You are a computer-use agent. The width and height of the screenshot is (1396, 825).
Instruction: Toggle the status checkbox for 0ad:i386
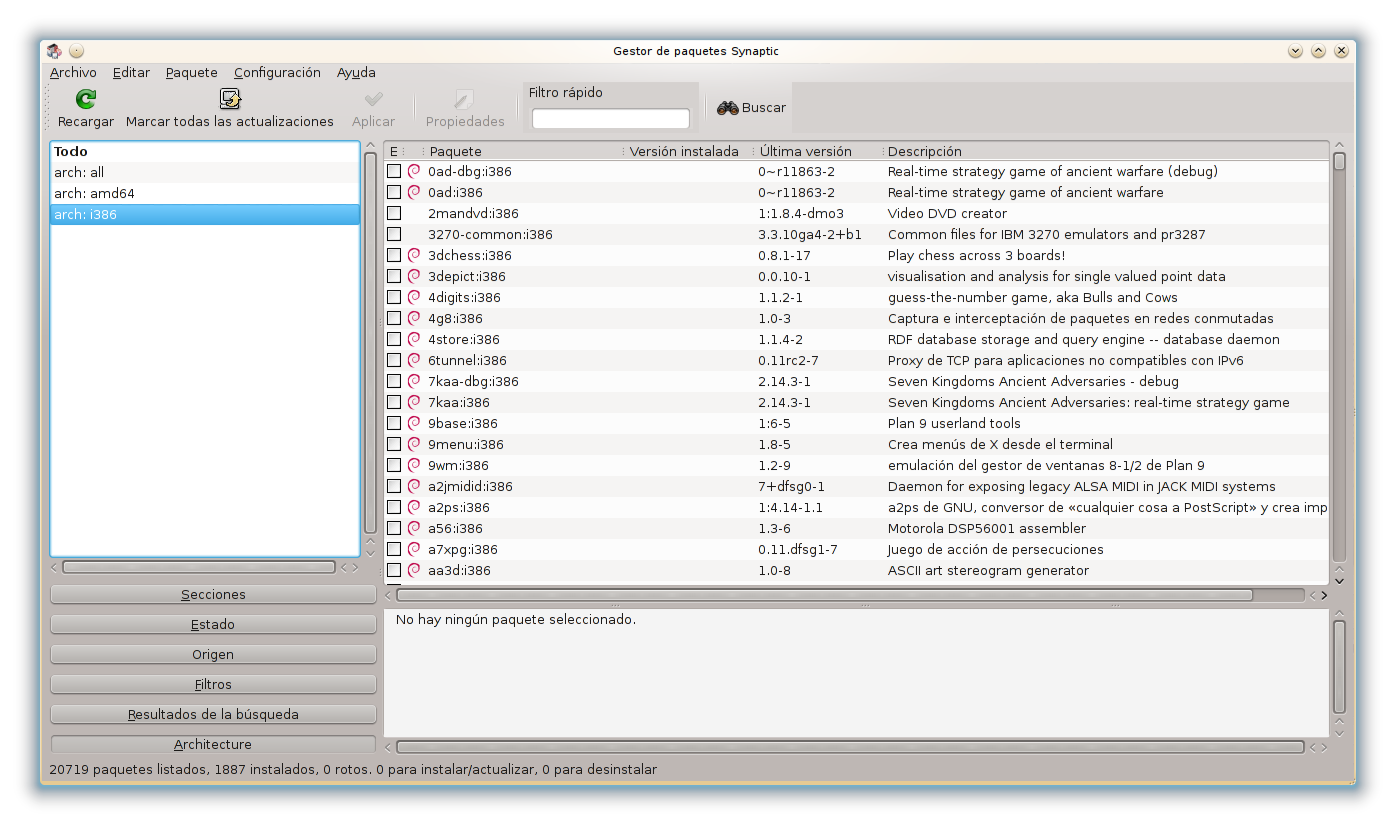click(394, 192)
